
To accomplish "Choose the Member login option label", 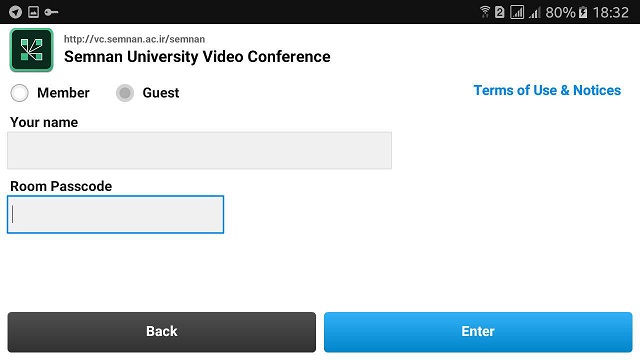I will tap(63, 93).
